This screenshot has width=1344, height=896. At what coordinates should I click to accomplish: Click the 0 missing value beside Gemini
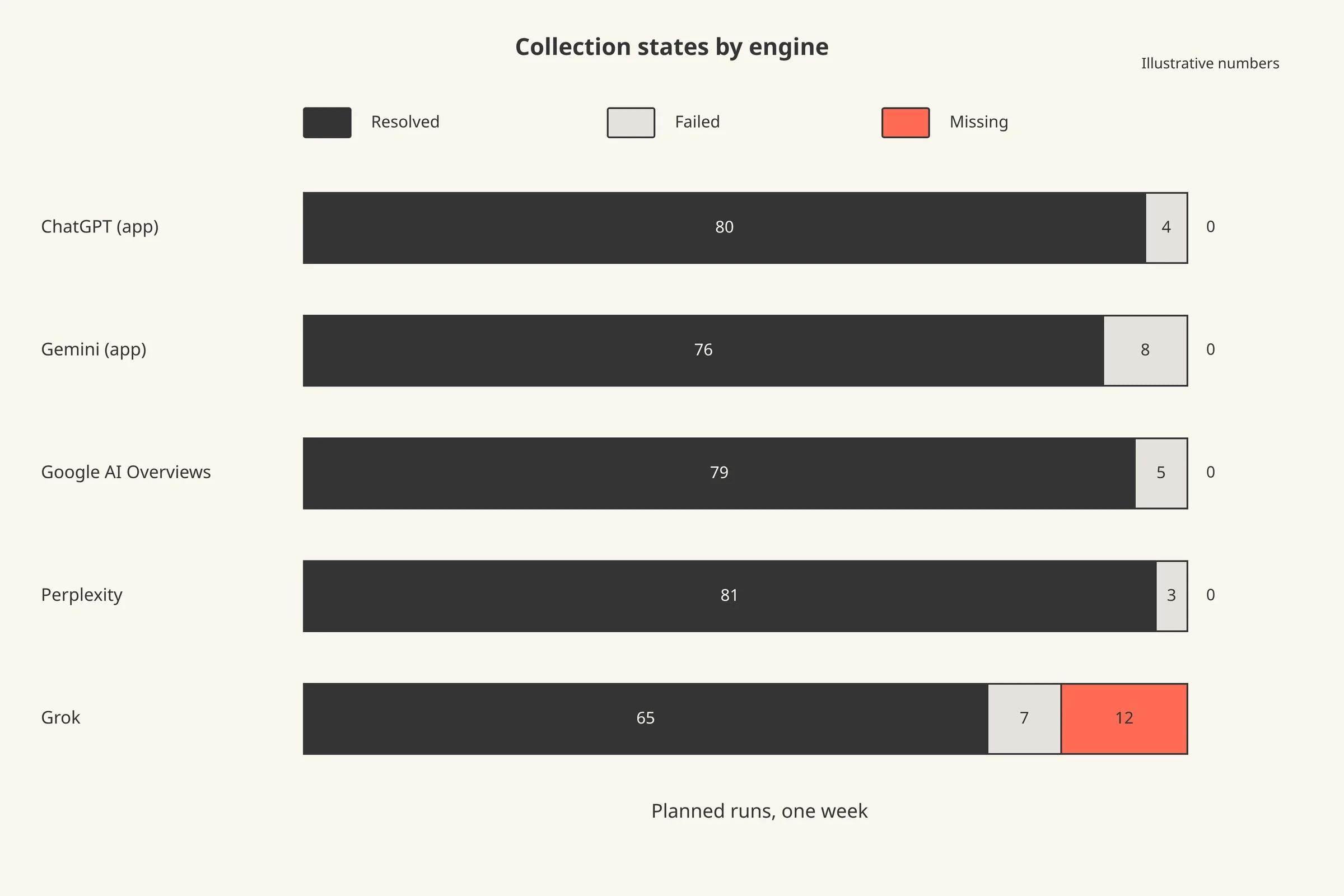1210,349
